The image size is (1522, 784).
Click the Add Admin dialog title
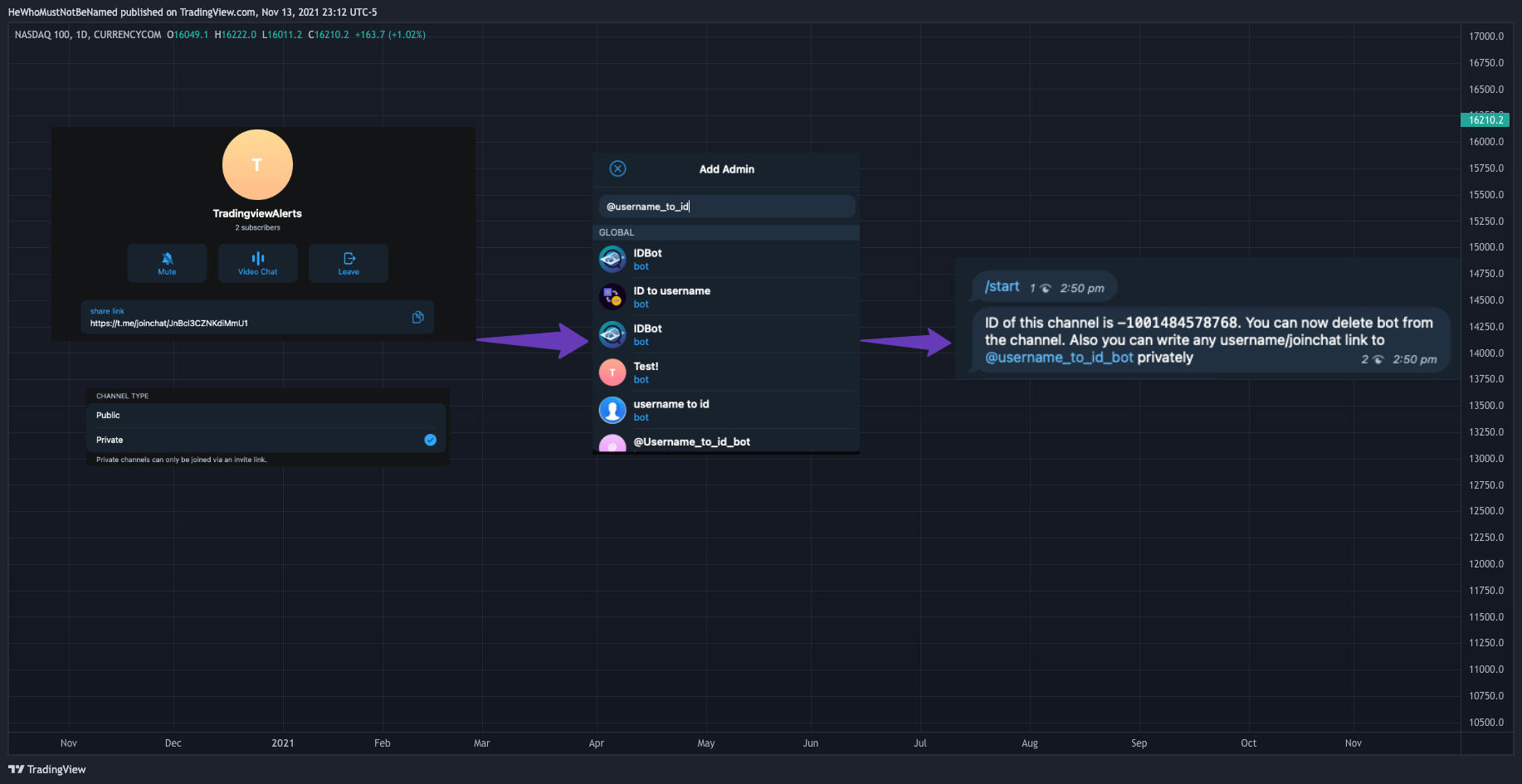(727, 169)
